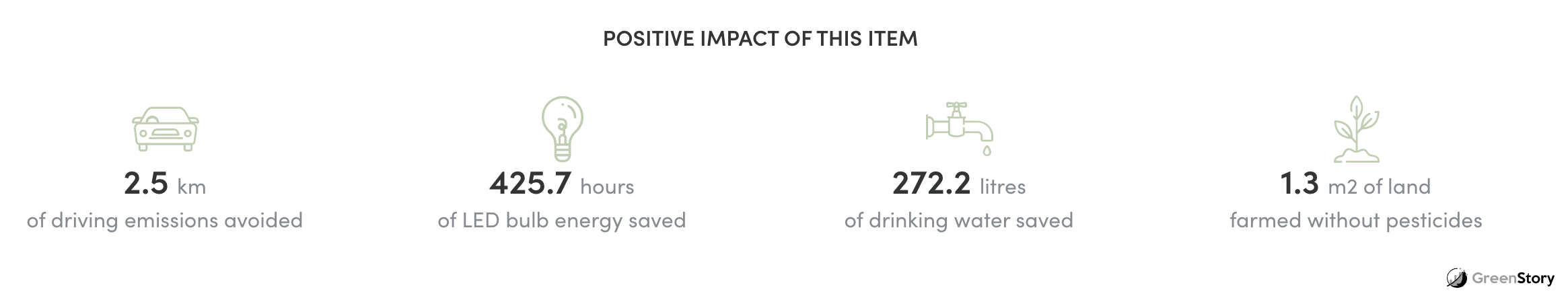Click the water faucet icon
Viewport: 1568px width, 304px height.
pos(959,128)
